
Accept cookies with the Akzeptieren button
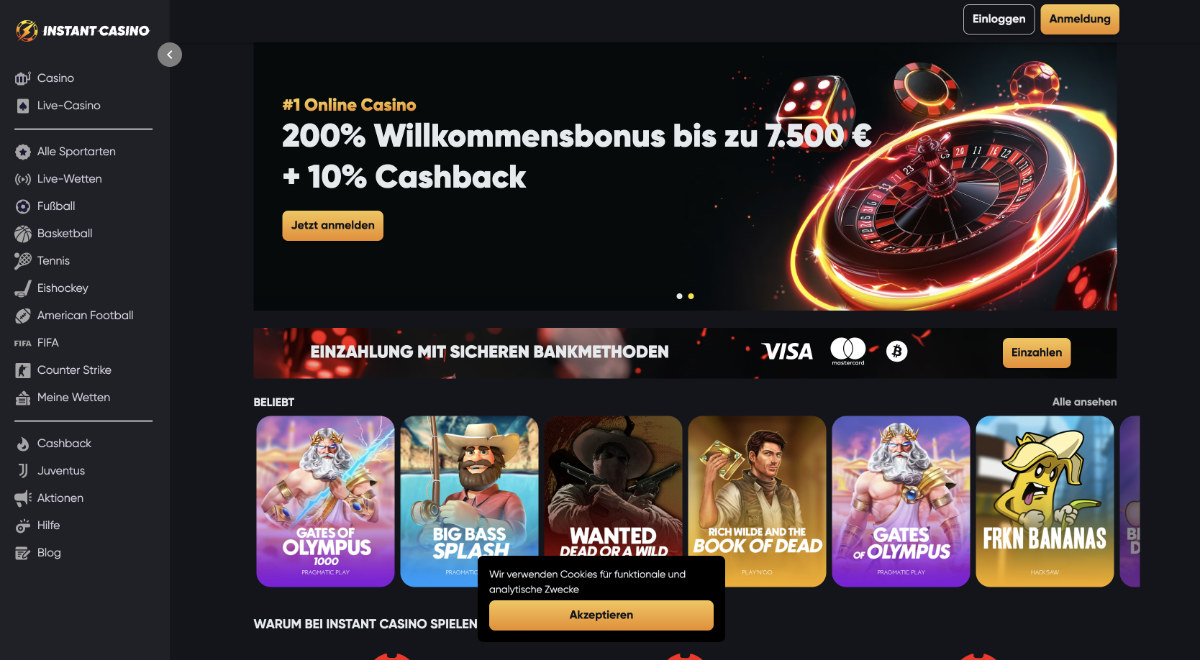[x=601, y=615]
